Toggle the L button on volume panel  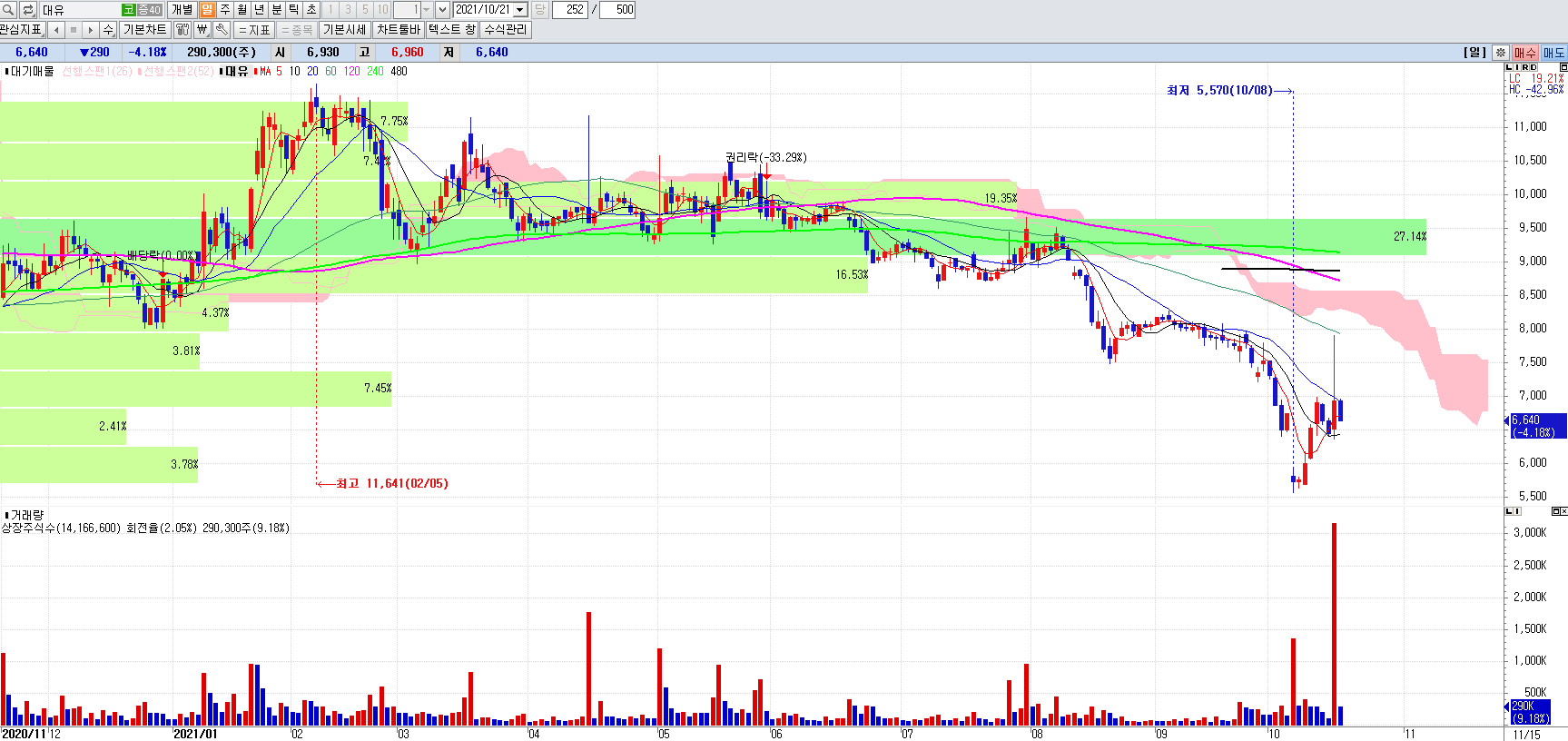[x=1509, y=511]
